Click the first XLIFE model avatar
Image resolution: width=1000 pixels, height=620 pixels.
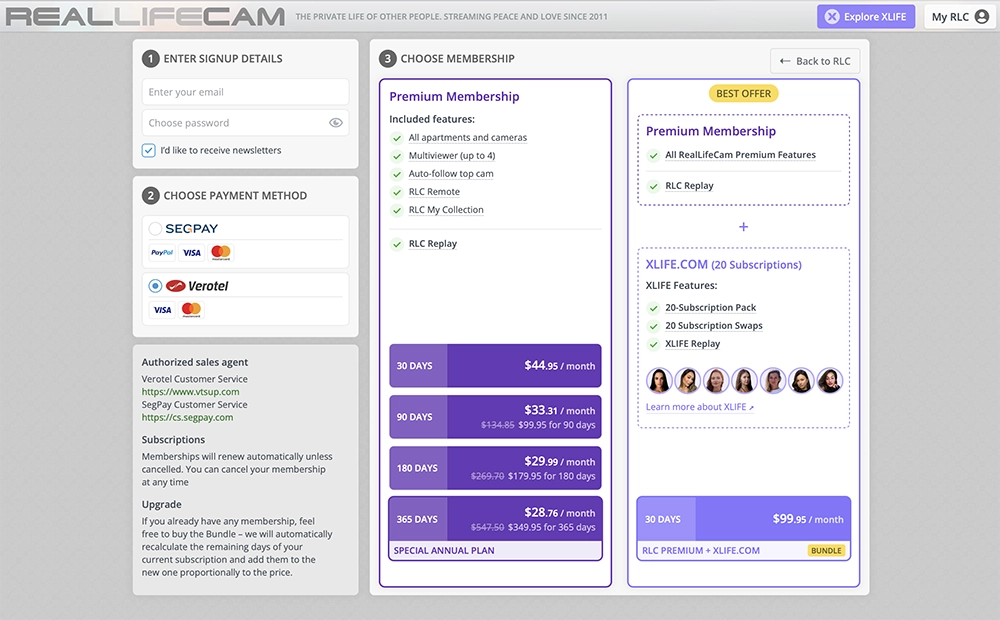coord(659,381)
